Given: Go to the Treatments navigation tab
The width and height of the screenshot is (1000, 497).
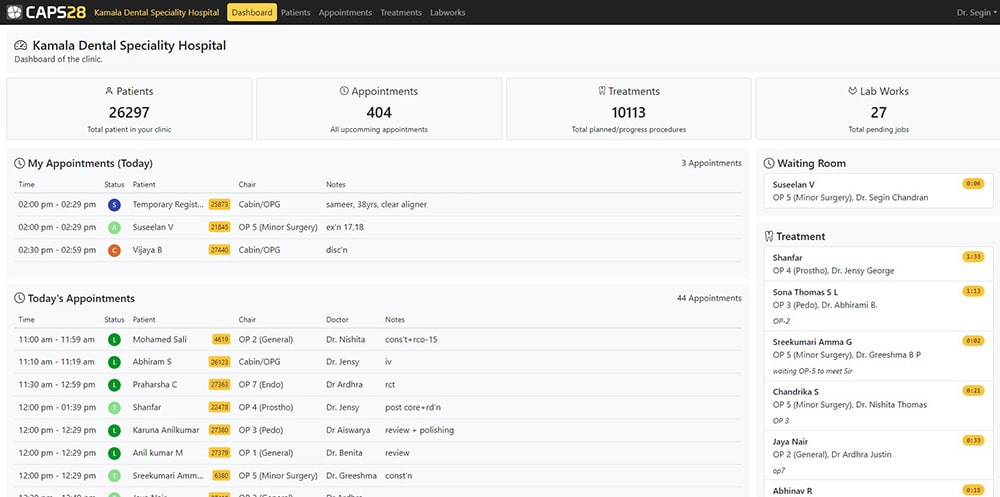Looking at the screenshot, I should coord(401,13).
